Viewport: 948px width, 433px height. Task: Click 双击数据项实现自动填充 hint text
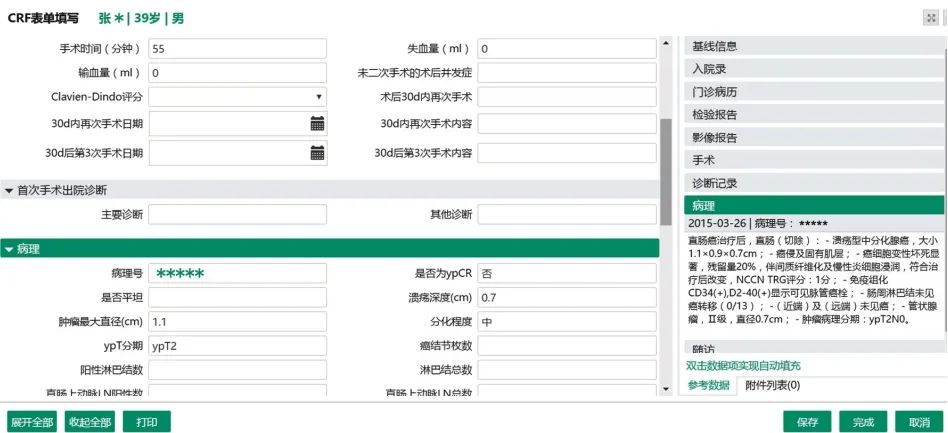pyautogui.click(x=744, y=366)
